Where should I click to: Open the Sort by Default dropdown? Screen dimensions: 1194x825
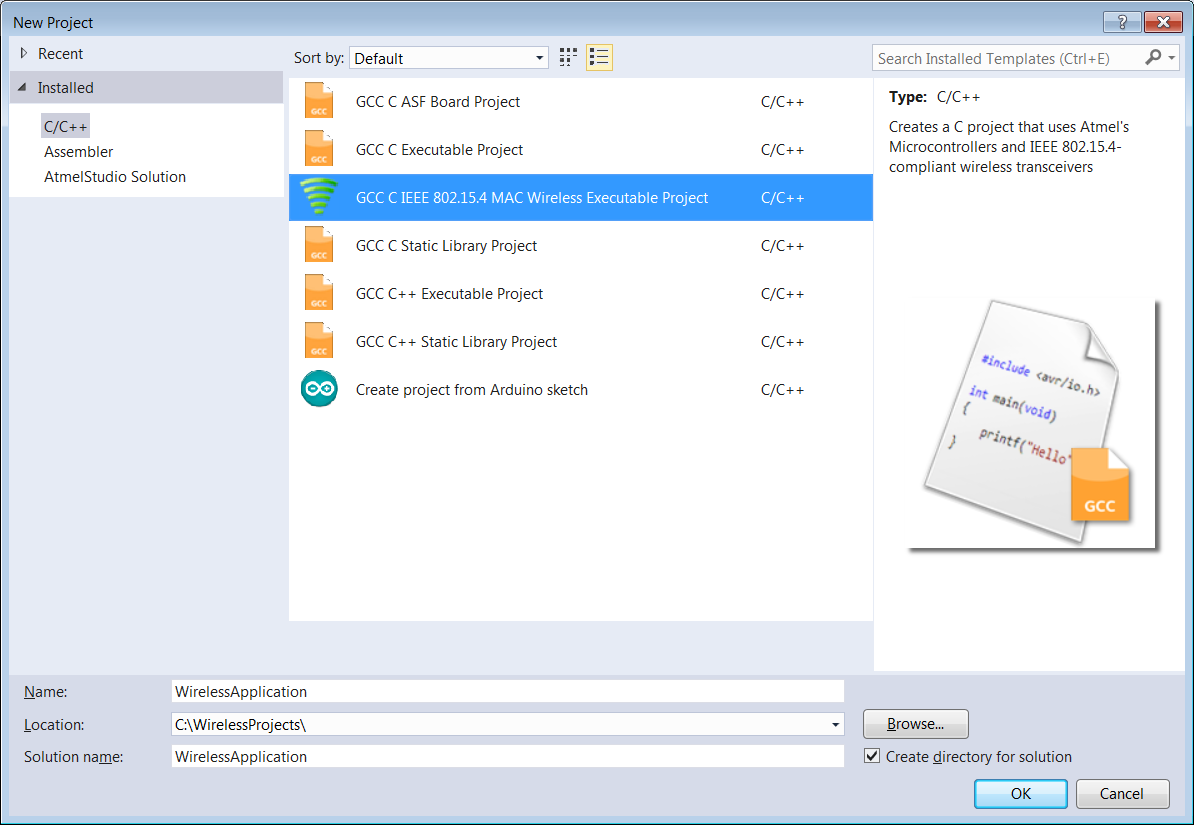pos(449,58)
